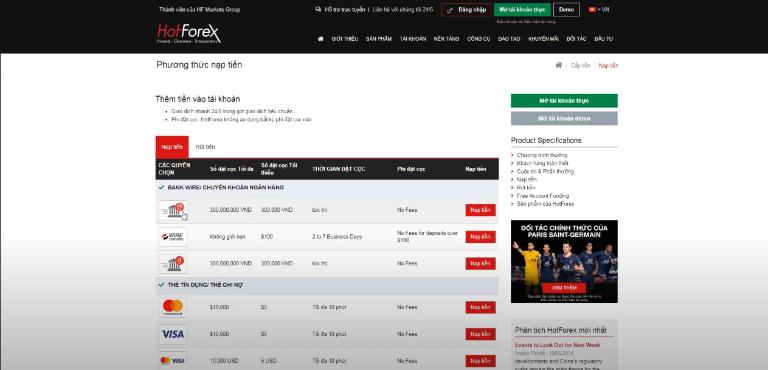Viewport: 768px width, 370px height.
Task: Click the '2 to 7 Business Days' cell
Action: pos(337,237)
